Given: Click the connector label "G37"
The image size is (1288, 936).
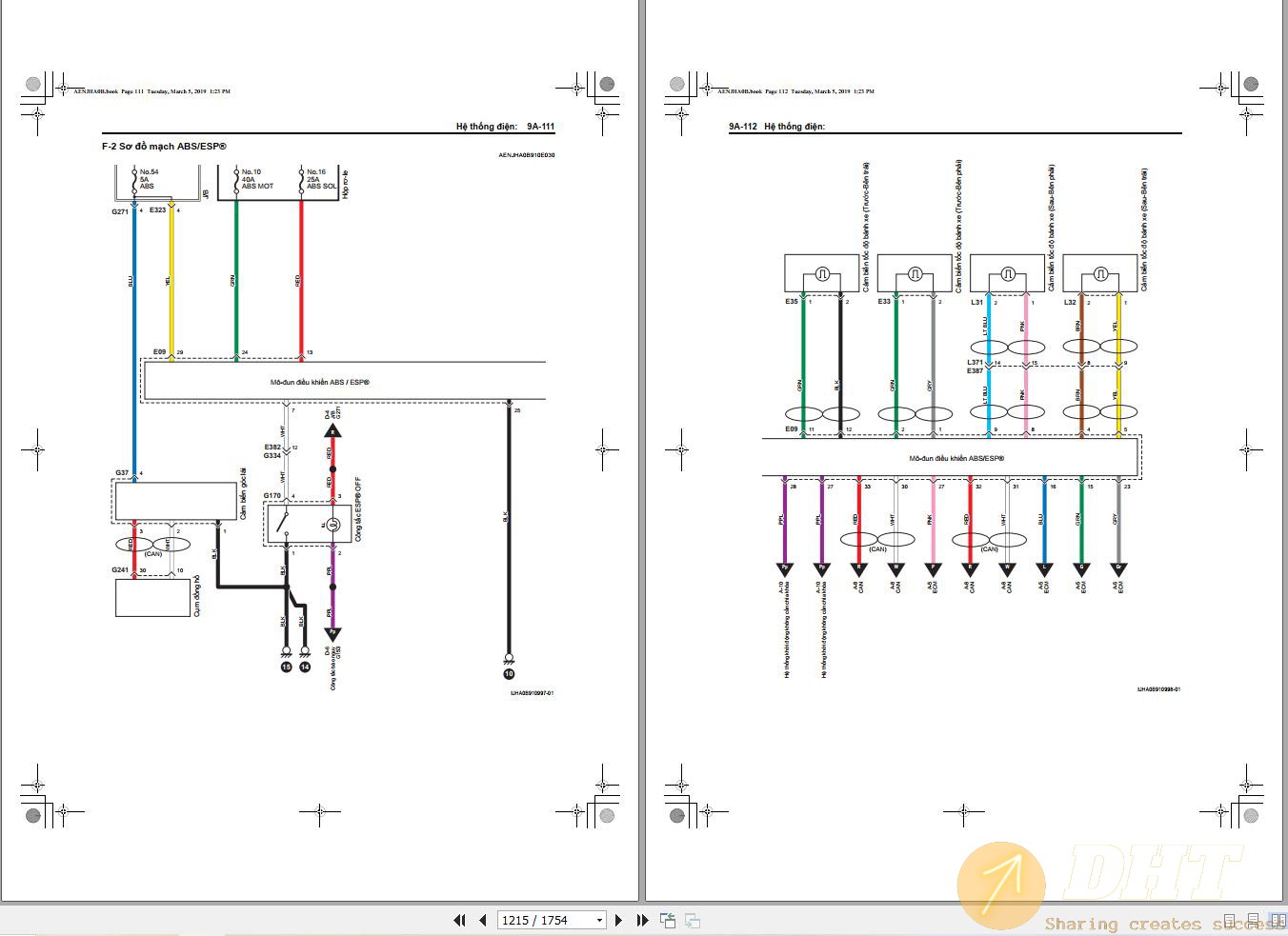Looking at the screenshot, I should tap(122, 473).
